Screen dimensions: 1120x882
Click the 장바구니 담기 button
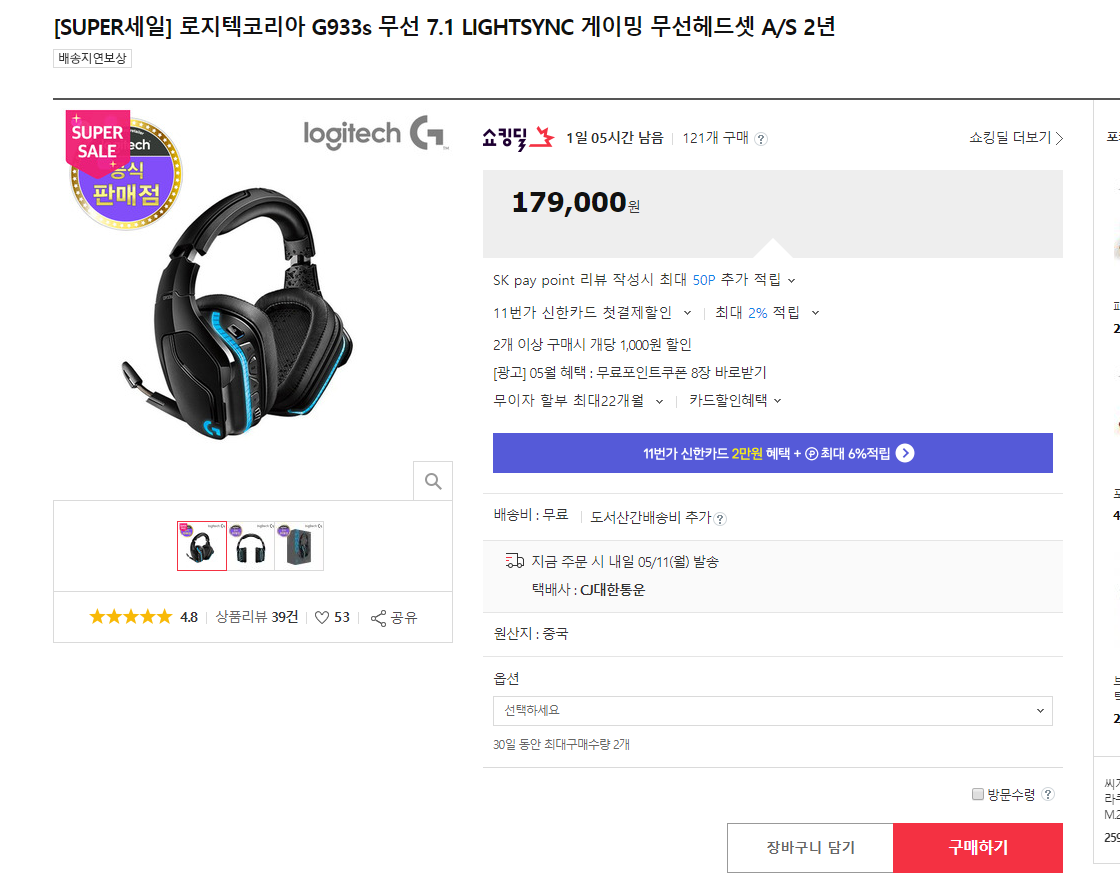tap(810, 848)
